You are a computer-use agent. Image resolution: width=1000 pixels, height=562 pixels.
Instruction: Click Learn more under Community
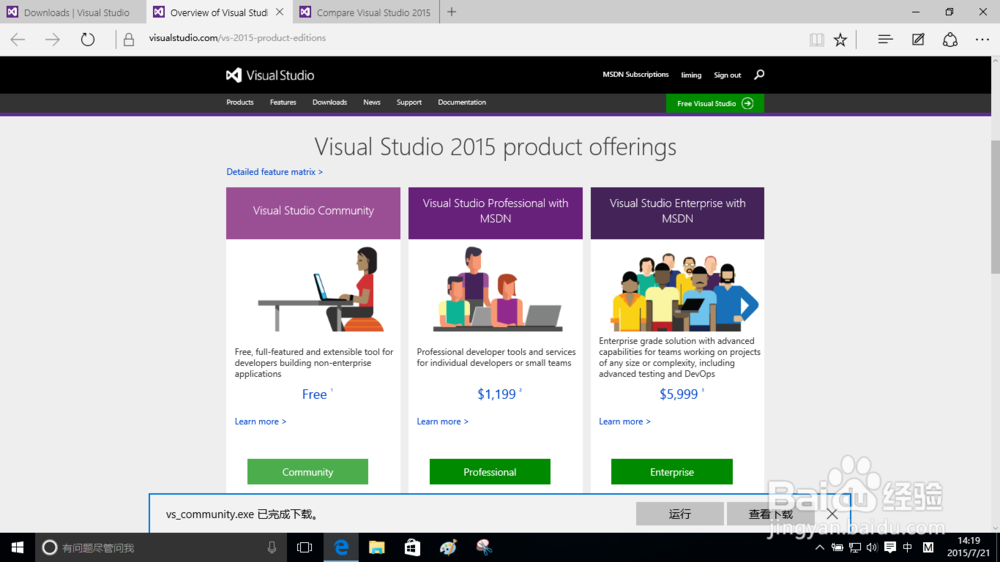point(260,422)
